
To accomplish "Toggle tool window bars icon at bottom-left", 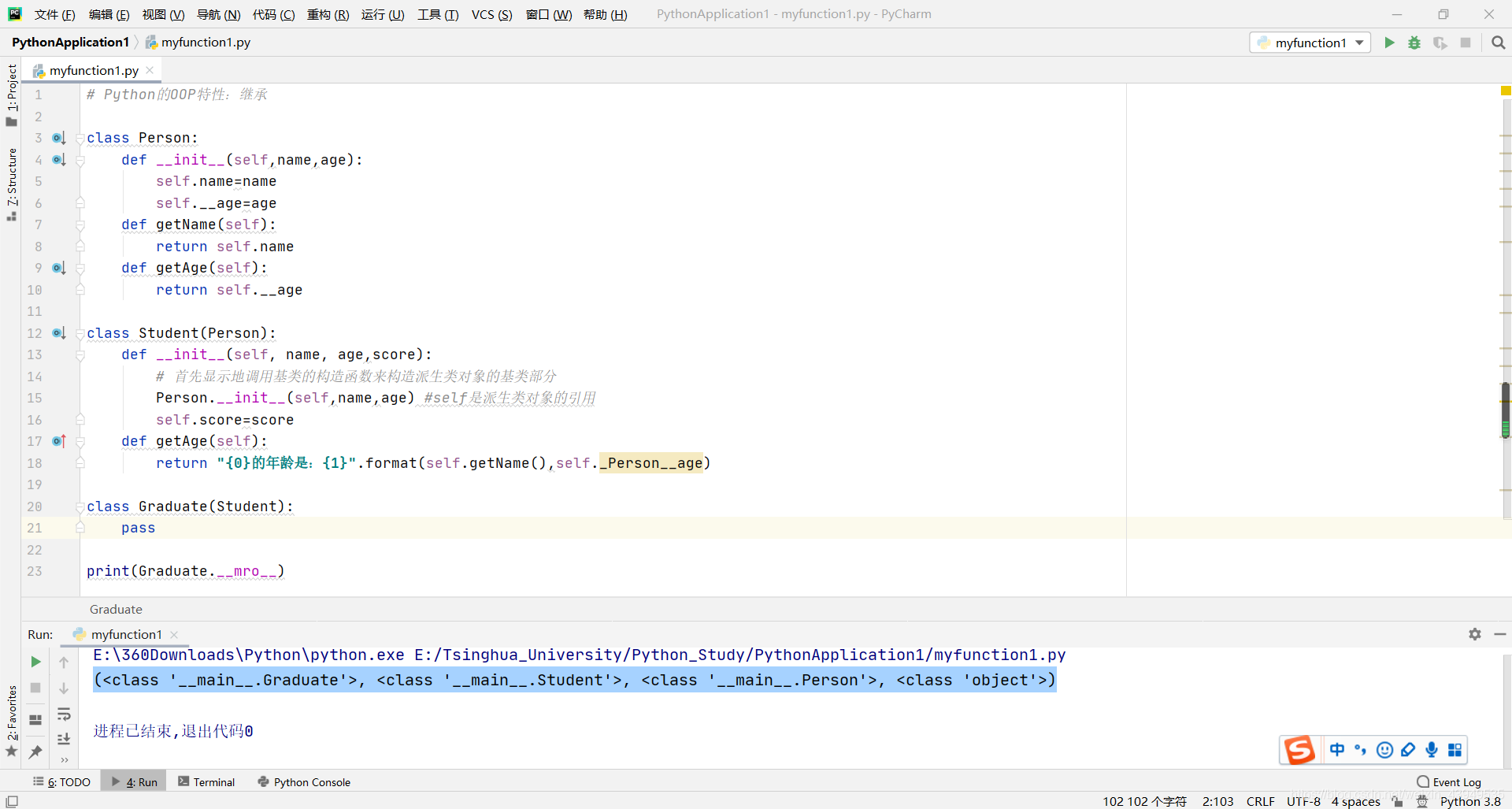I will (x=12, y=801).
